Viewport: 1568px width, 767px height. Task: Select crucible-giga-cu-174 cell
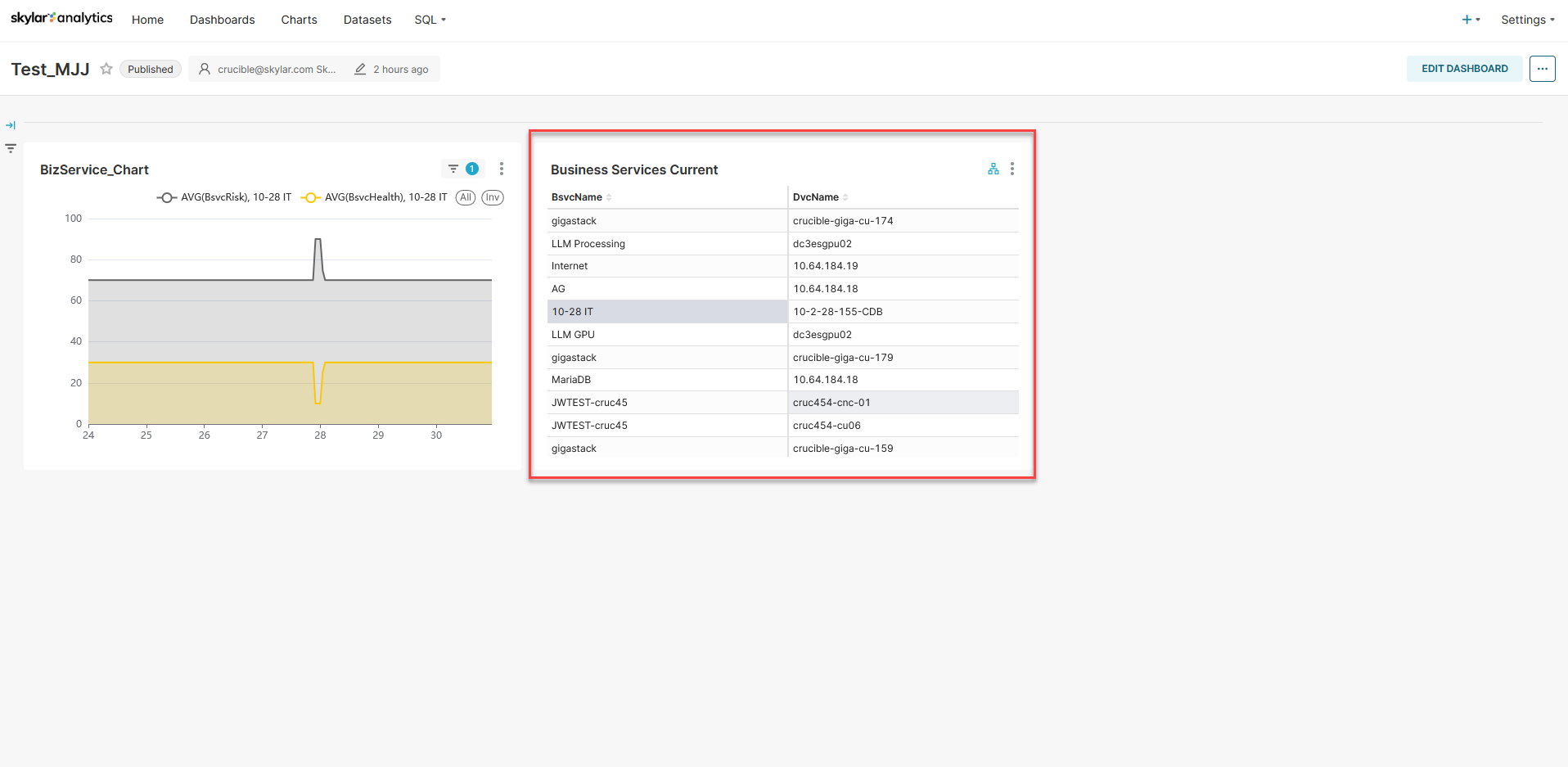coord(903,221)
